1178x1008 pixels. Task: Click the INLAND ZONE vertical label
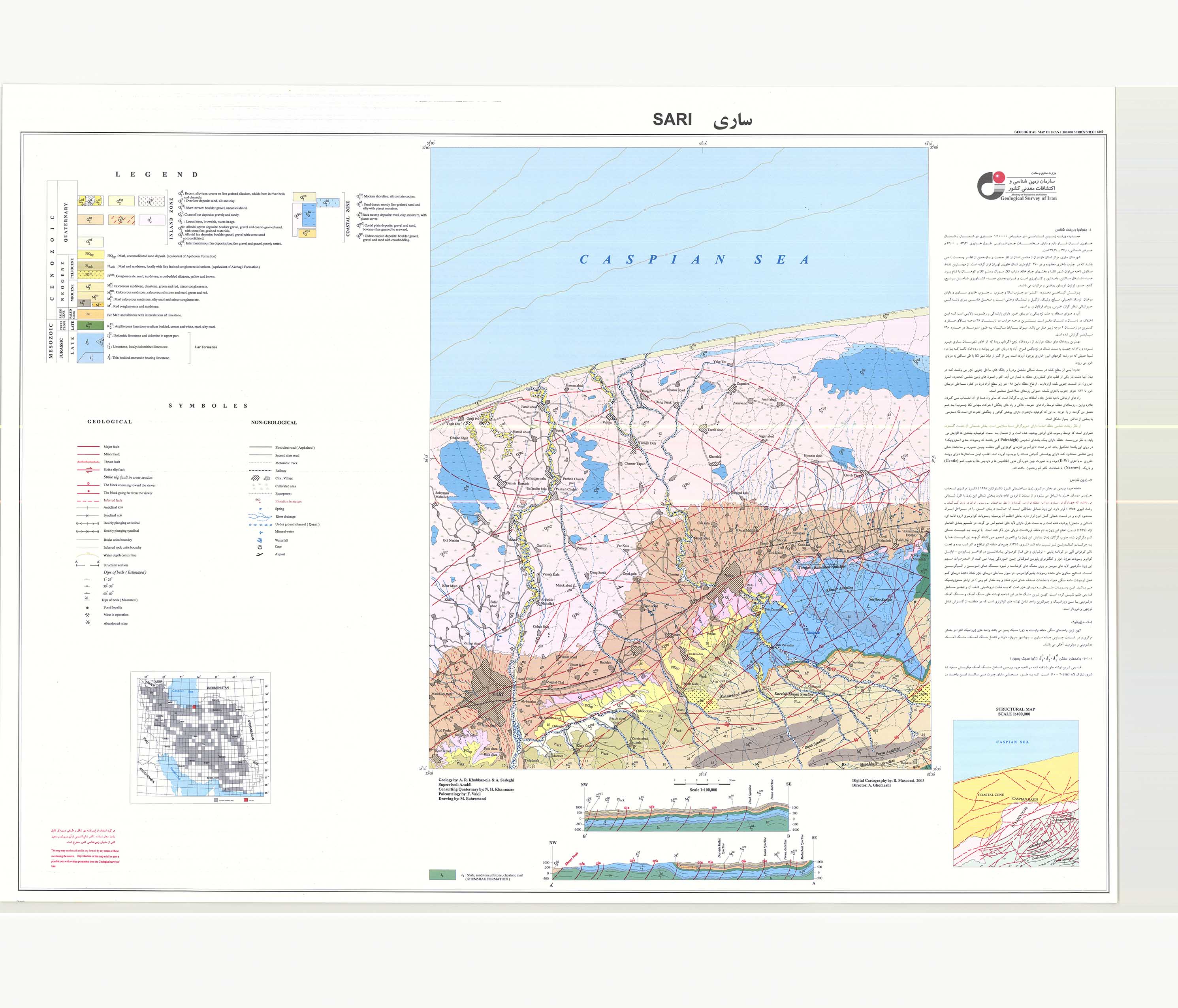click(x=172, y=219)
